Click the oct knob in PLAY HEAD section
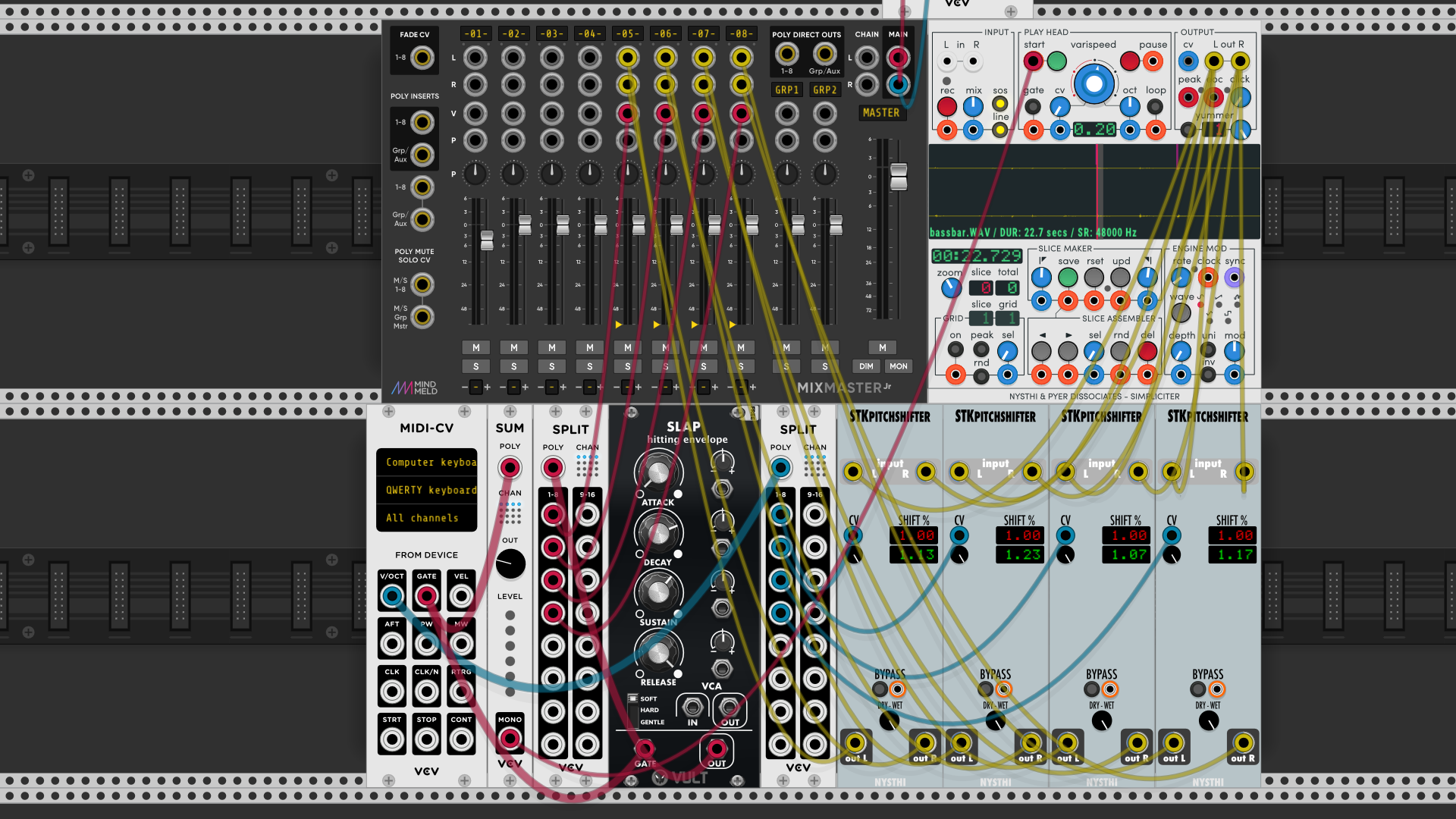The height and width of the screenshot is (819, 1456). click(1130, 107)
